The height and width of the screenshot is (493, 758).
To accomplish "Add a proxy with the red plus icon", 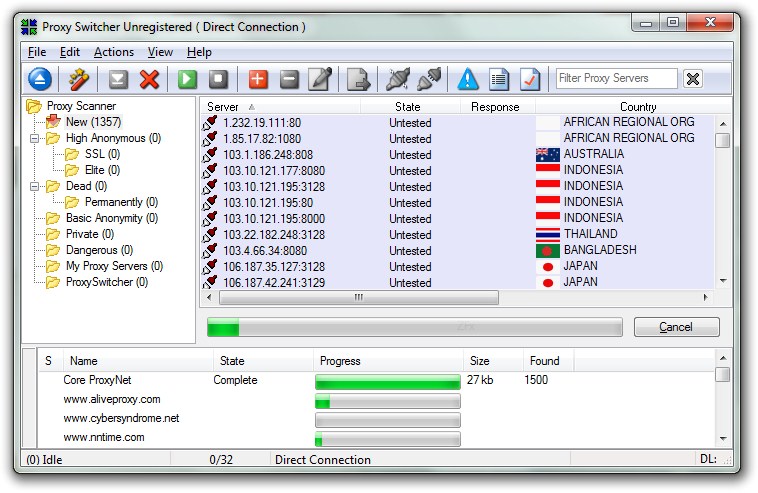I will coord(258,79).
